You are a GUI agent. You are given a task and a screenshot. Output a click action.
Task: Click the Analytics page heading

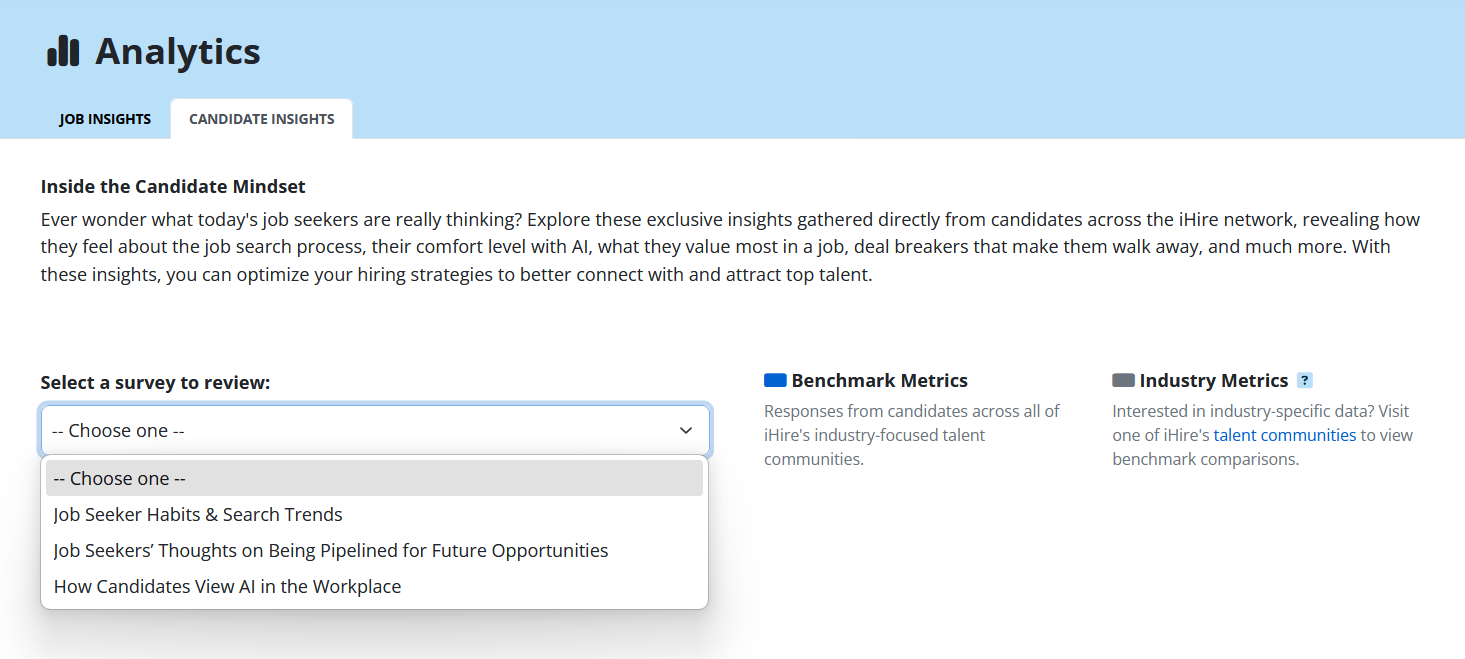pos(177,52)
